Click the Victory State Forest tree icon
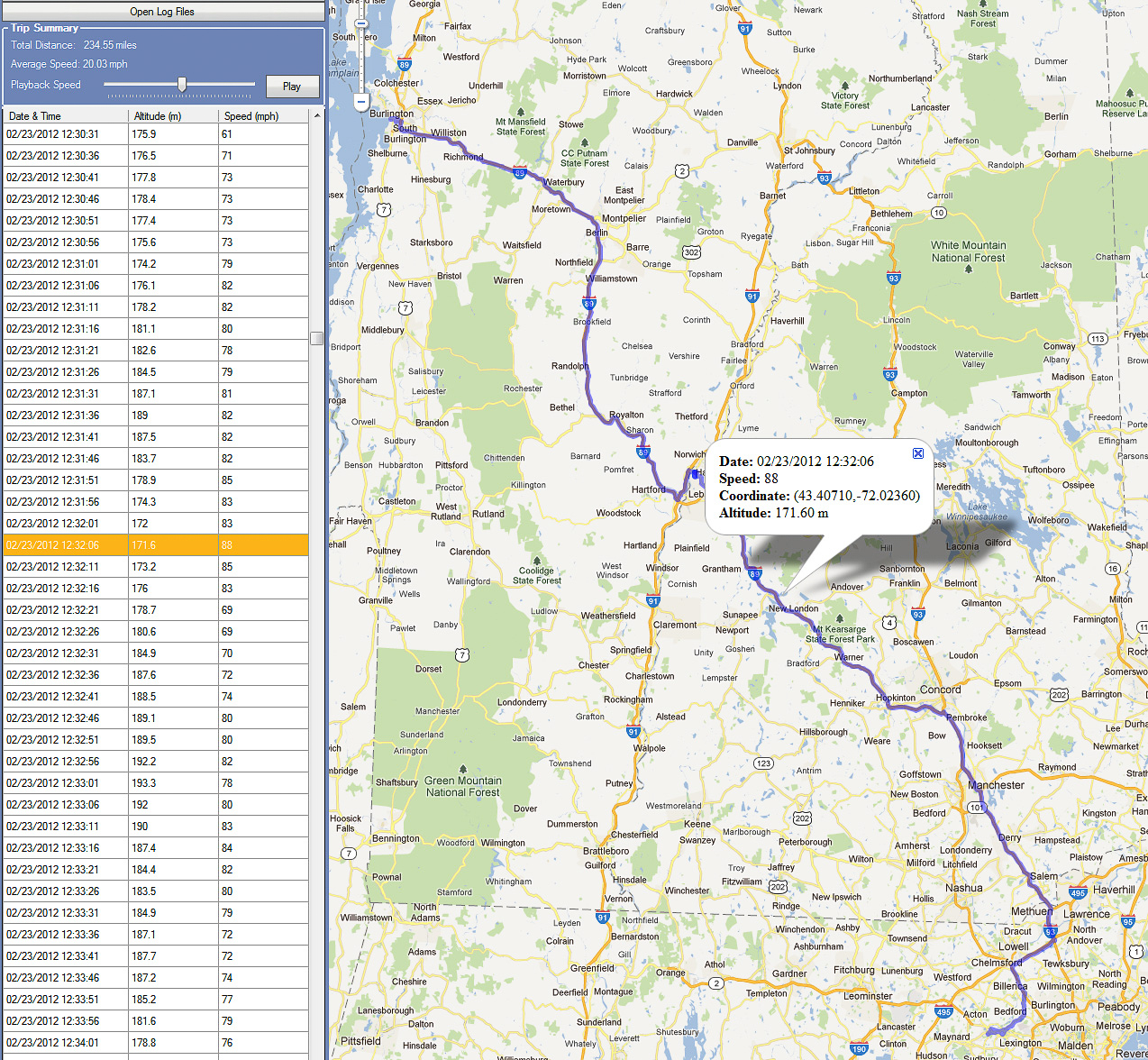 point(845,85)
